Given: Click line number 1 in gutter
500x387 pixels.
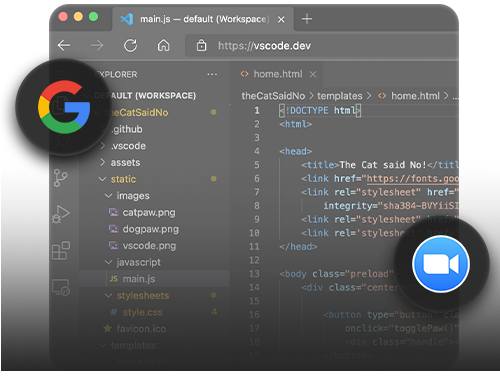Looking at the screenshot, I should coord(257,110).
